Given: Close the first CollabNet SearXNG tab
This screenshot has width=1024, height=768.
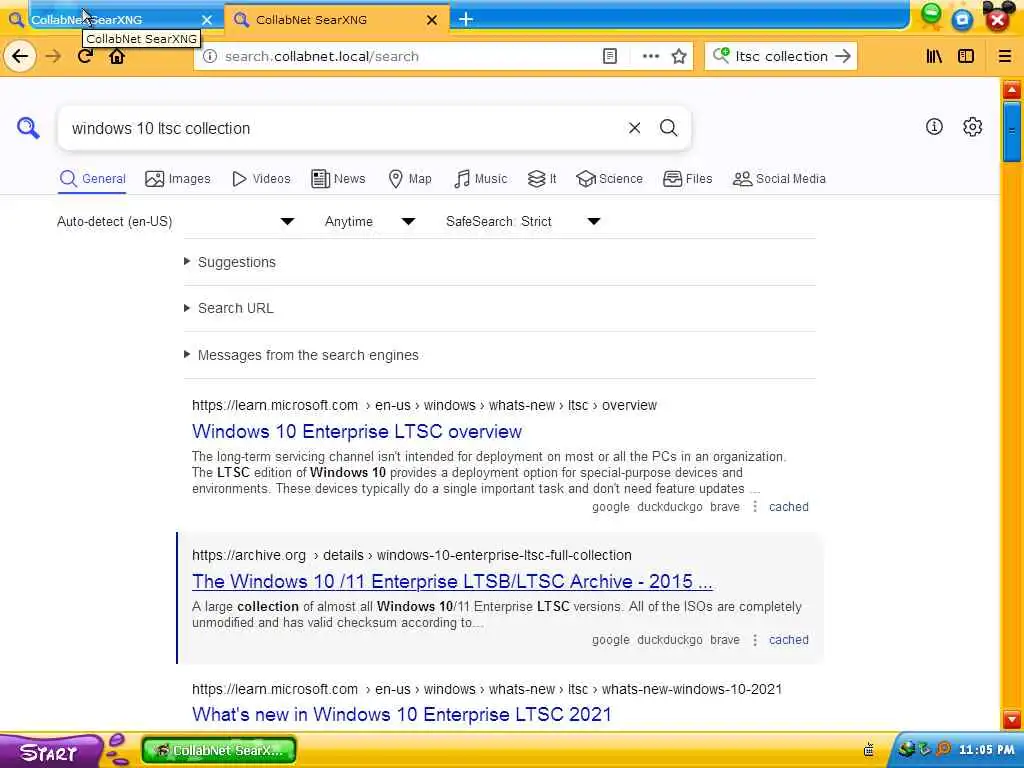Looking at the screenshot, I should pos(207,20).
